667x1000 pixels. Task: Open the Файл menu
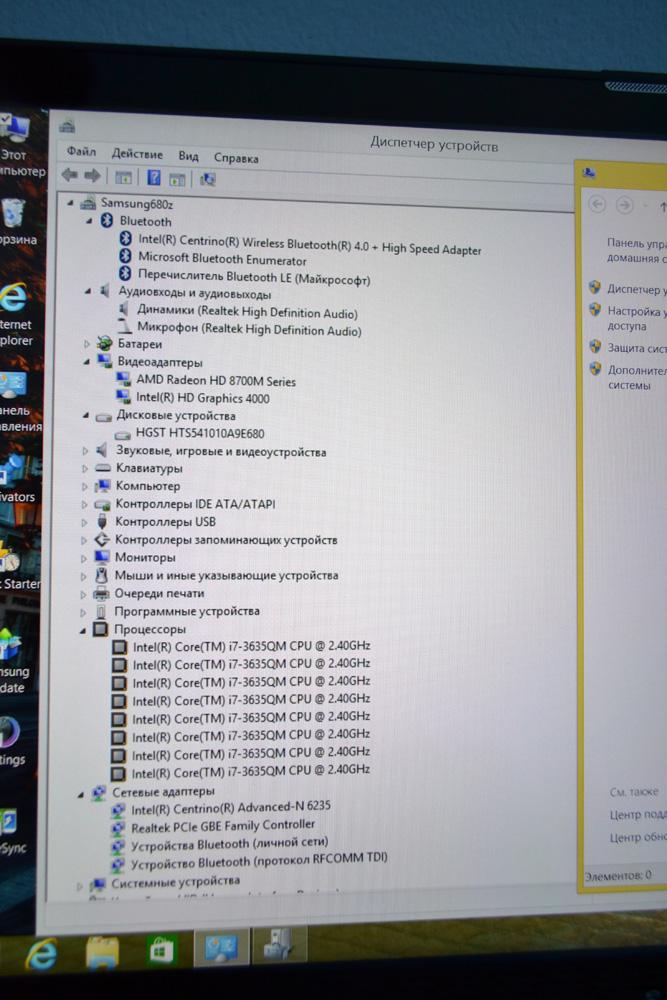(x=81, y=152)
